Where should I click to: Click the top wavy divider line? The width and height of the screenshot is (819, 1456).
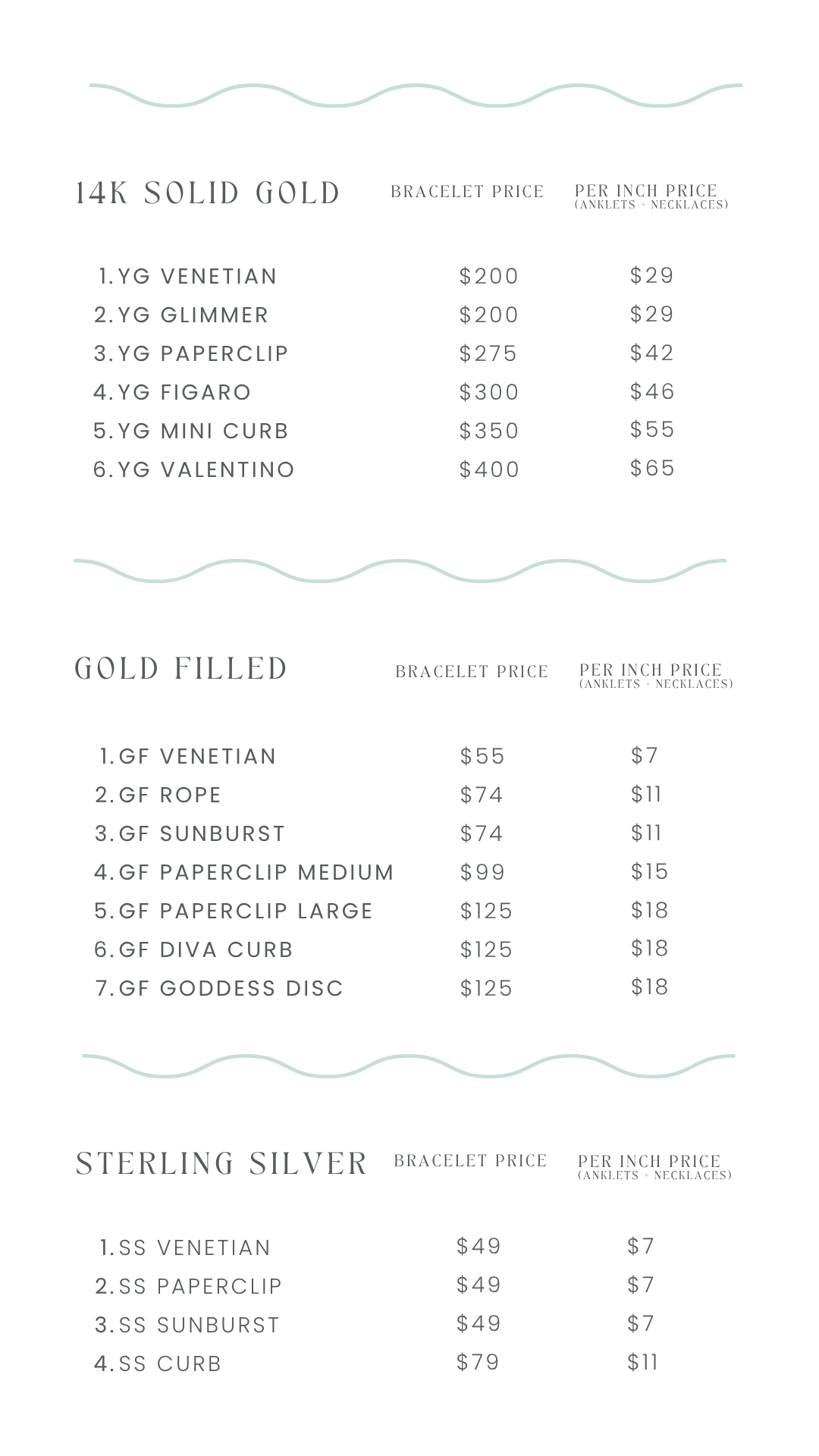tap(416, 95)
